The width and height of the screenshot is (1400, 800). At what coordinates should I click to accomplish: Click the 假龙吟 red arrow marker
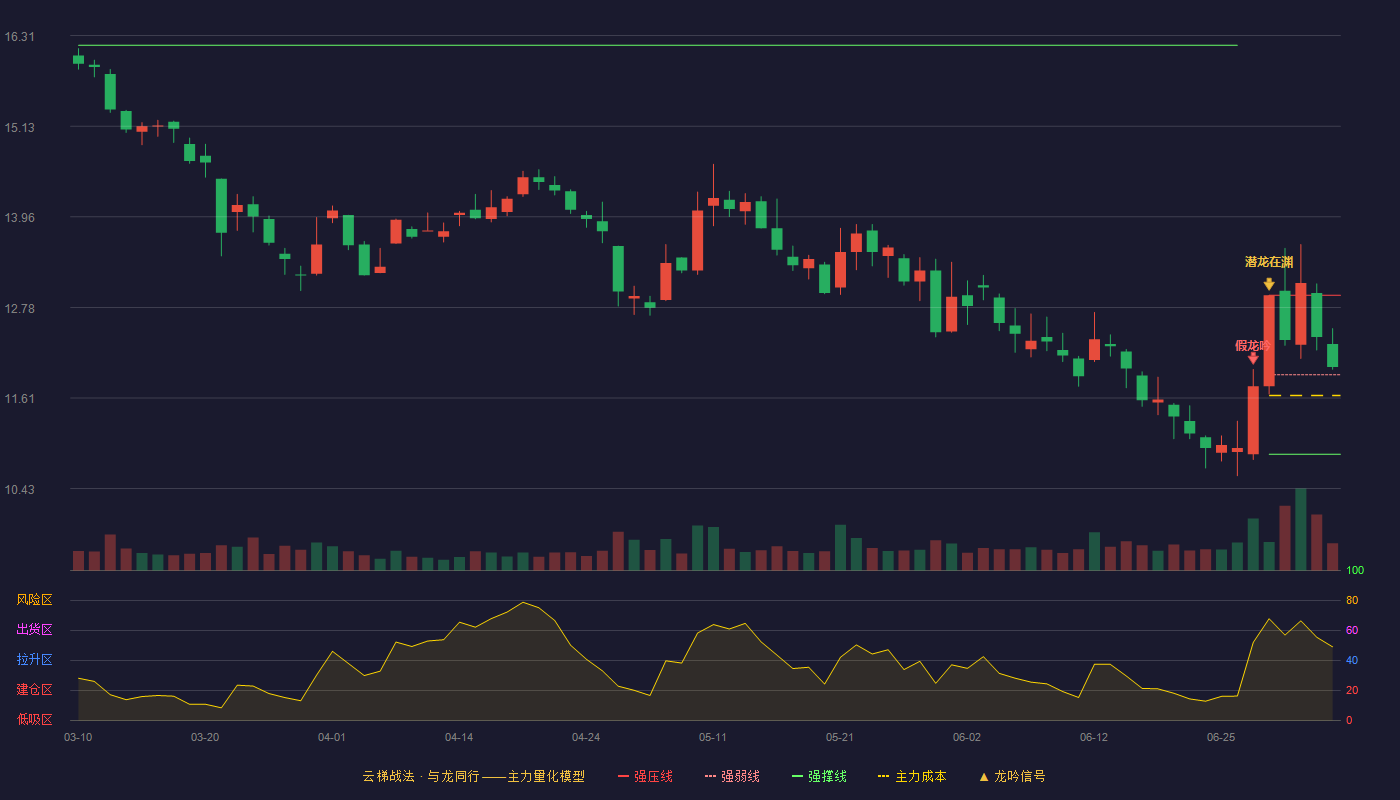click(x=1253, y=358)
